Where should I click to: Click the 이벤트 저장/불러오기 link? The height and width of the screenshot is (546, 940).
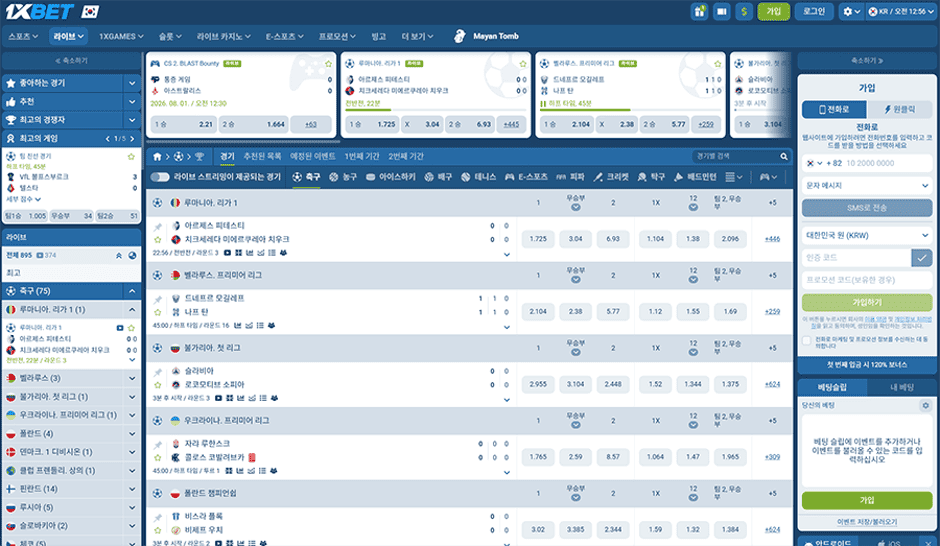tap(867, 522)
